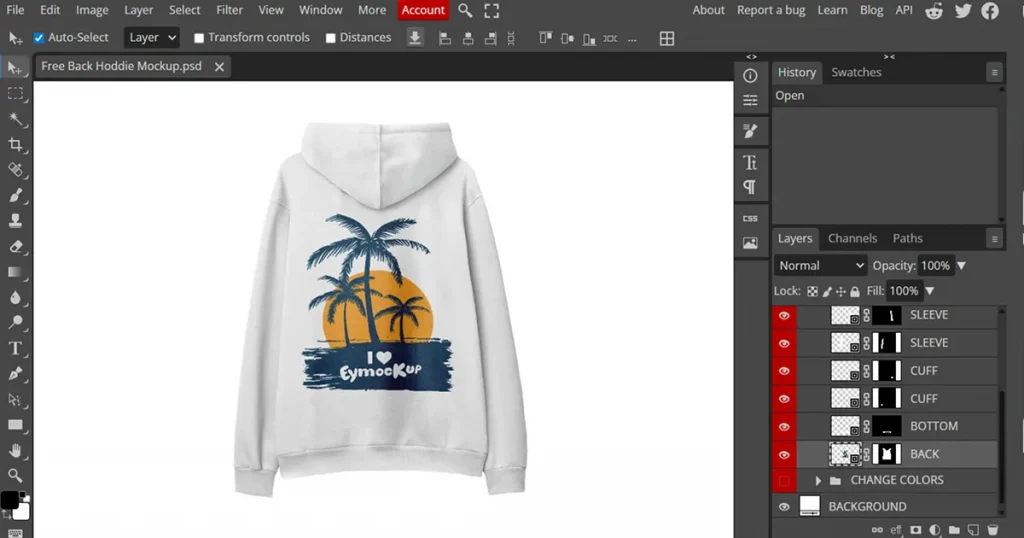Toggle fullscreen mode icon
The image size is (1024, 538).
pyautogui.click(x=492, y=10)
